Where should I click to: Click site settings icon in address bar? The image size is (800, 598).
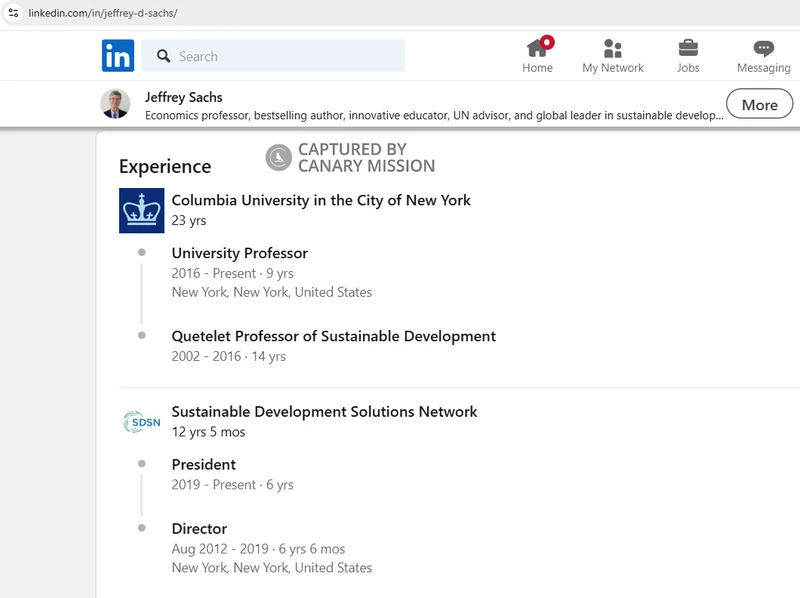click(x=13, y=13)
